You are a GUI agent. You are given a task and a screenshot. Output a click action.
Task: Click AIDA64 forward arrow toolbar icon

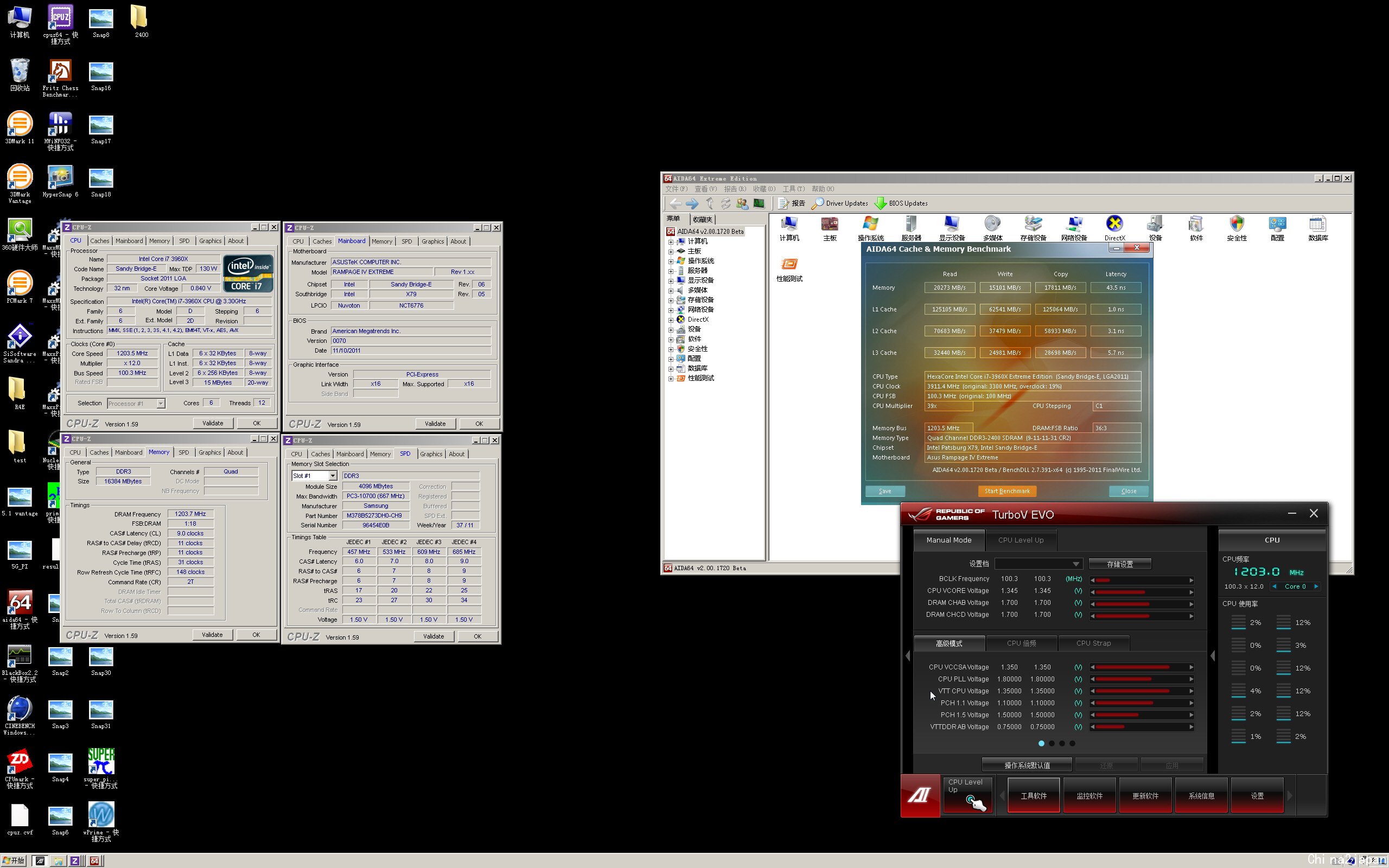pos(692,203)
